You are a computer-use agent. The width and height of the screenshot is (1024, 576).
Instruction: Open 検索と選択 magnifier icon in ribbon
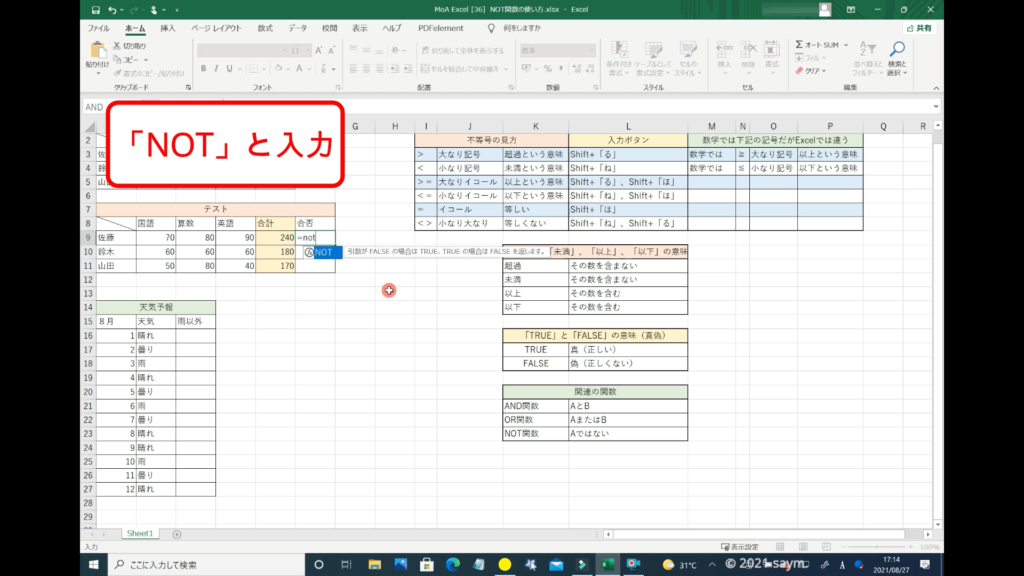click(x=896, y=50)
